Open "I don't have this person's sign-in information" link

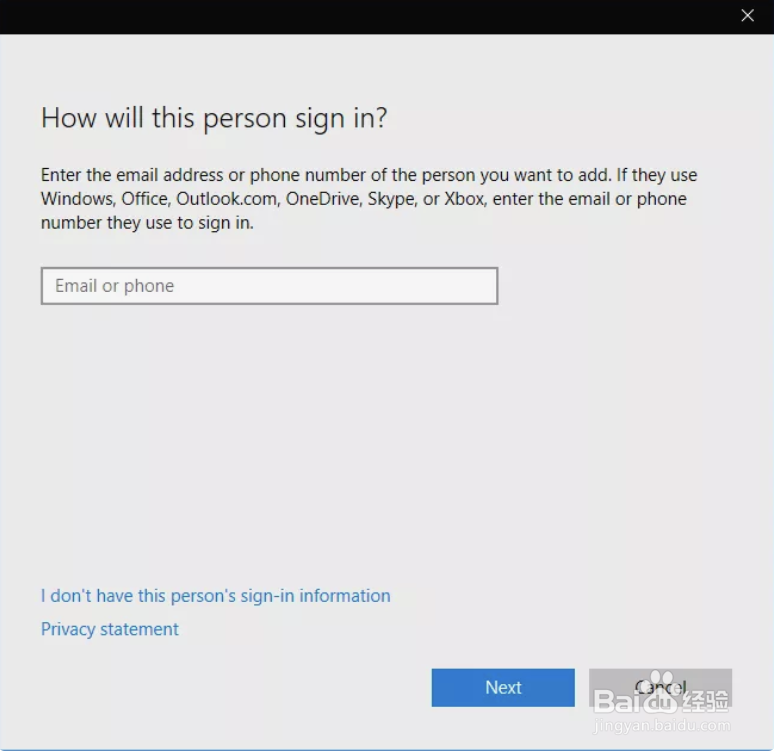215,596
